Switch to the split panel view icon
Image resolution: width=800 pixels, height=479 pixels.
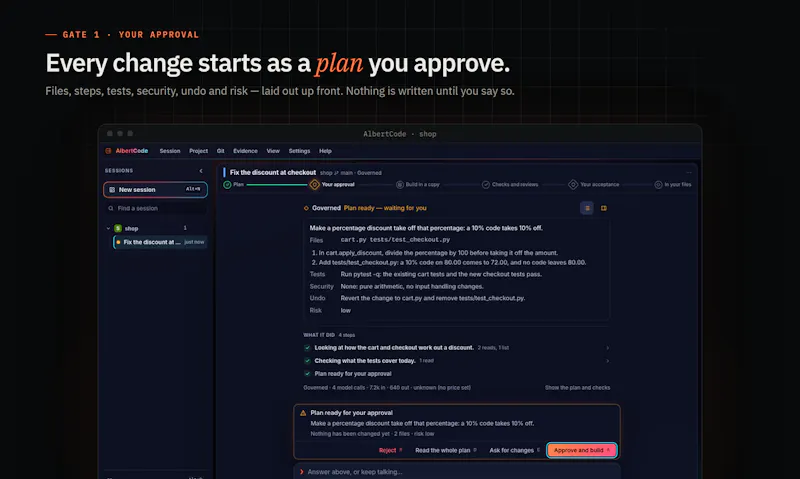point(604,208)
